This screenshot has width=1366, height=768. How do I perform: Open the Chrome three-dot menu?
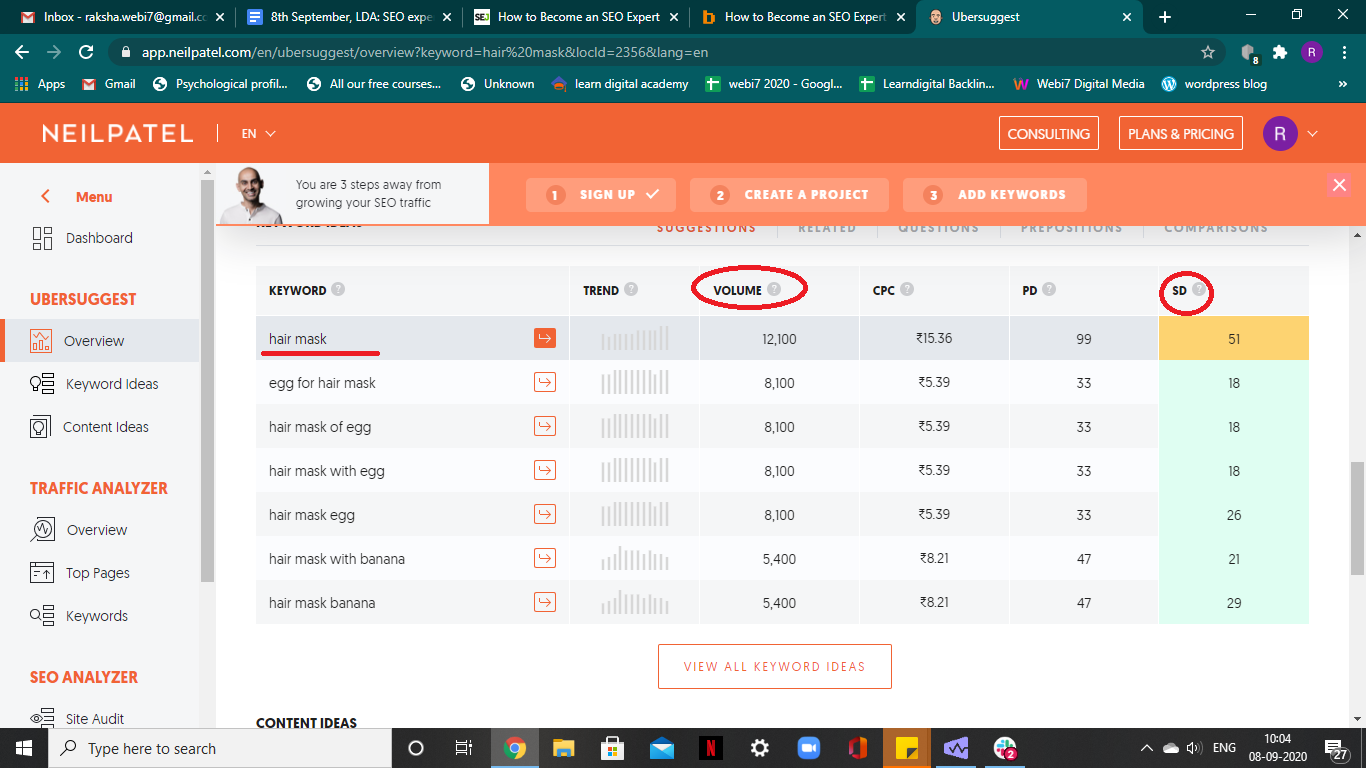(1342, 52)
